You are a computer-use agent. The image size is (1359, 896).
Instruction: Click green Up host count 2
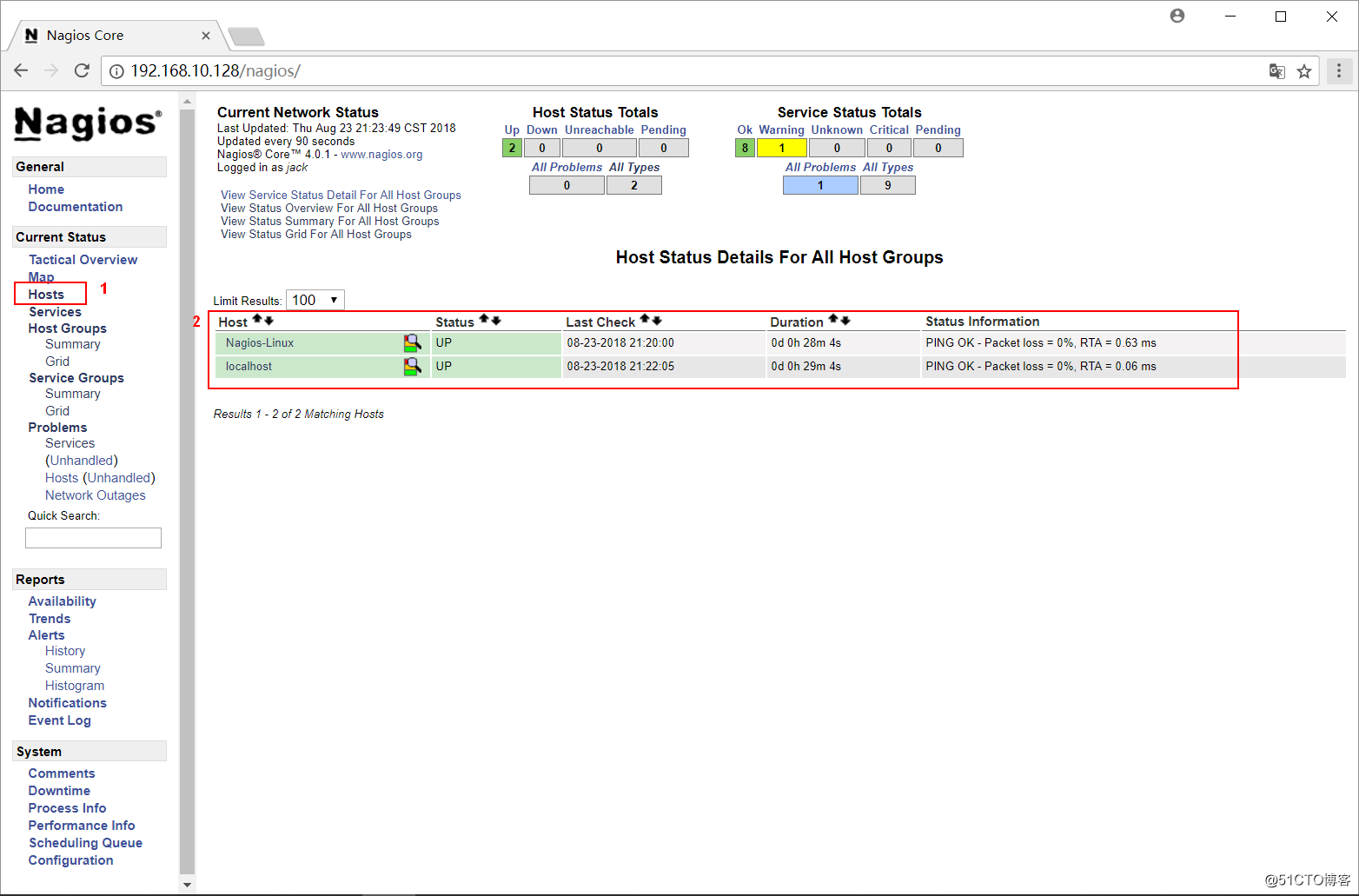click(512, 148)
